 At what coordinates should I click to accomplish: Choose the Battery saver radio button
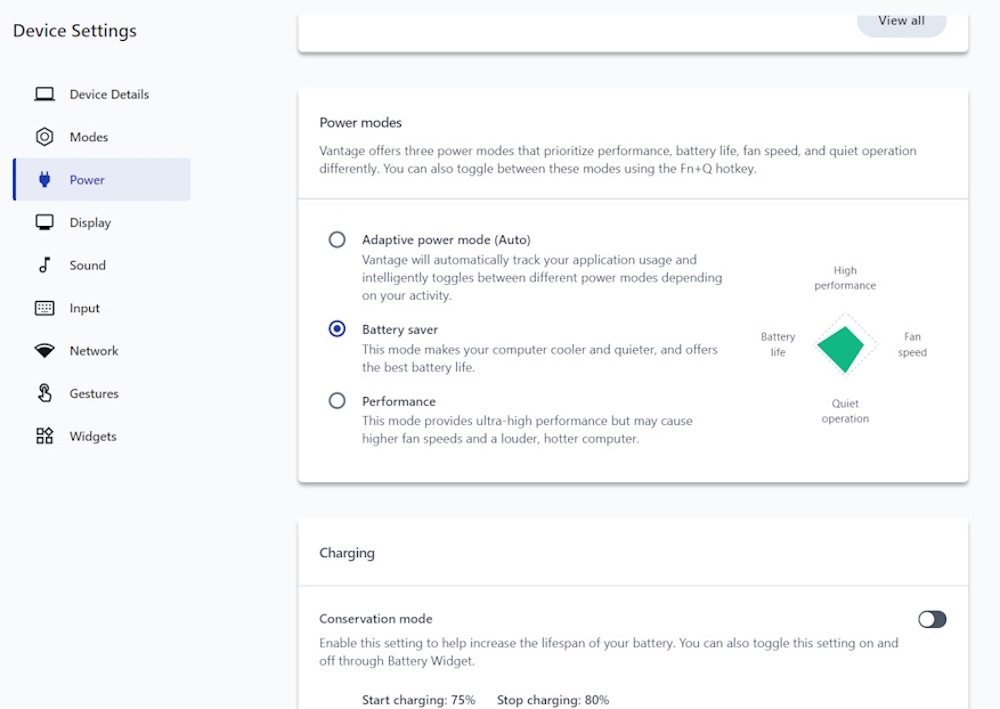pyautogui.click(x=337, y=329)
